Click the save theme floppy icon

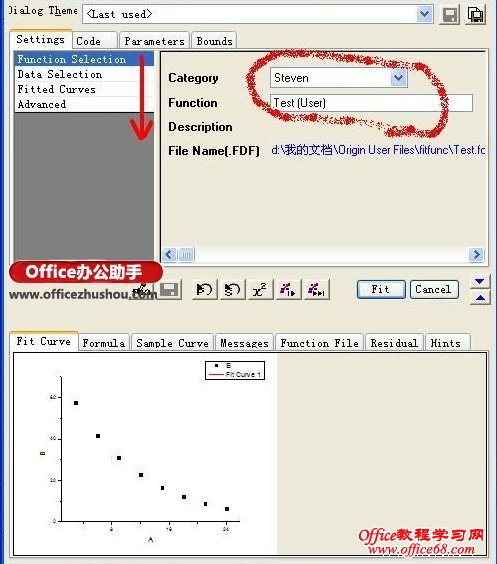[450, 15]
